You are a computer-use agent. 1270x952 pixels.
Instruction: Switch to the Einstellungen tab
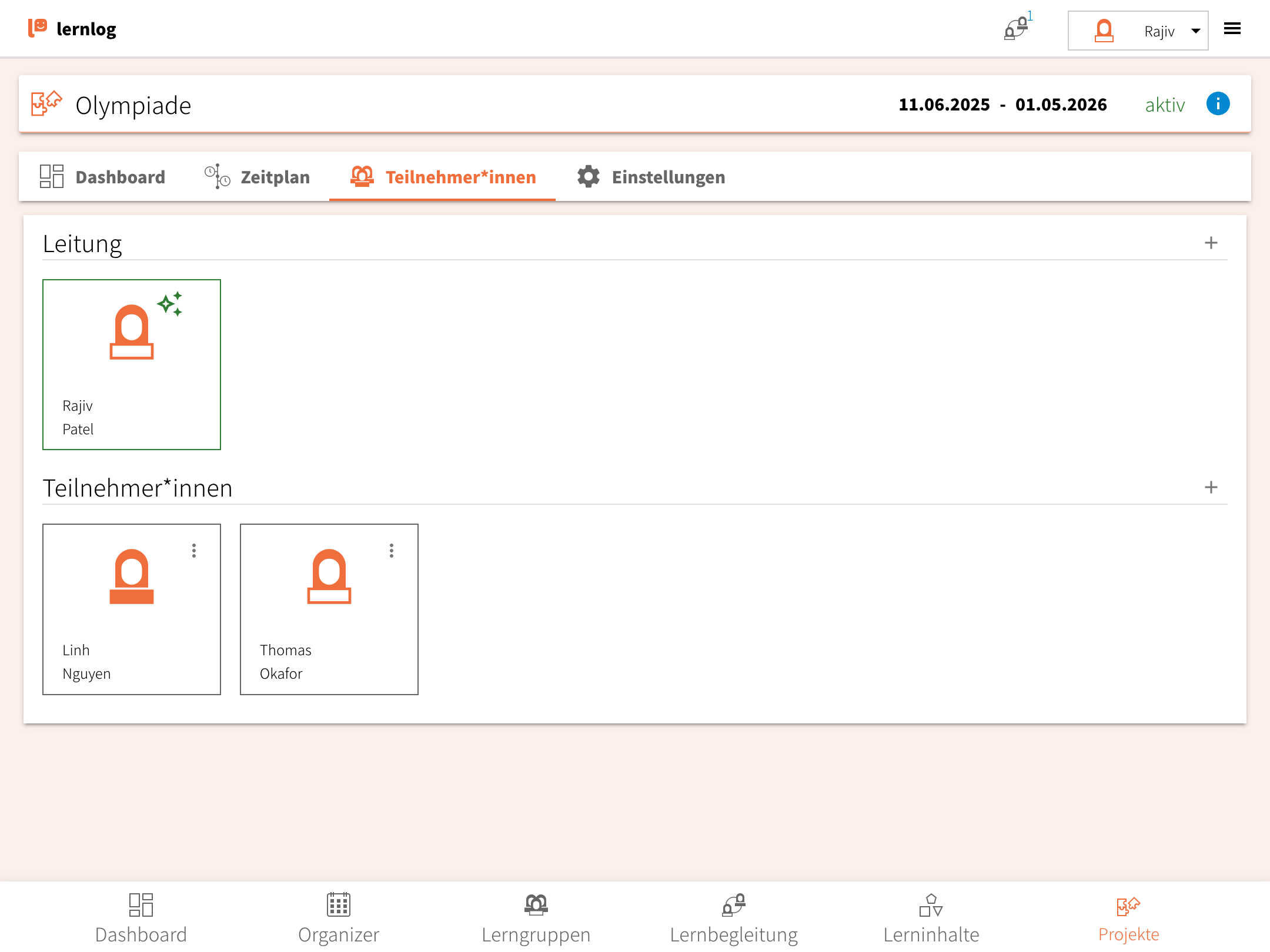coord(651,177)
